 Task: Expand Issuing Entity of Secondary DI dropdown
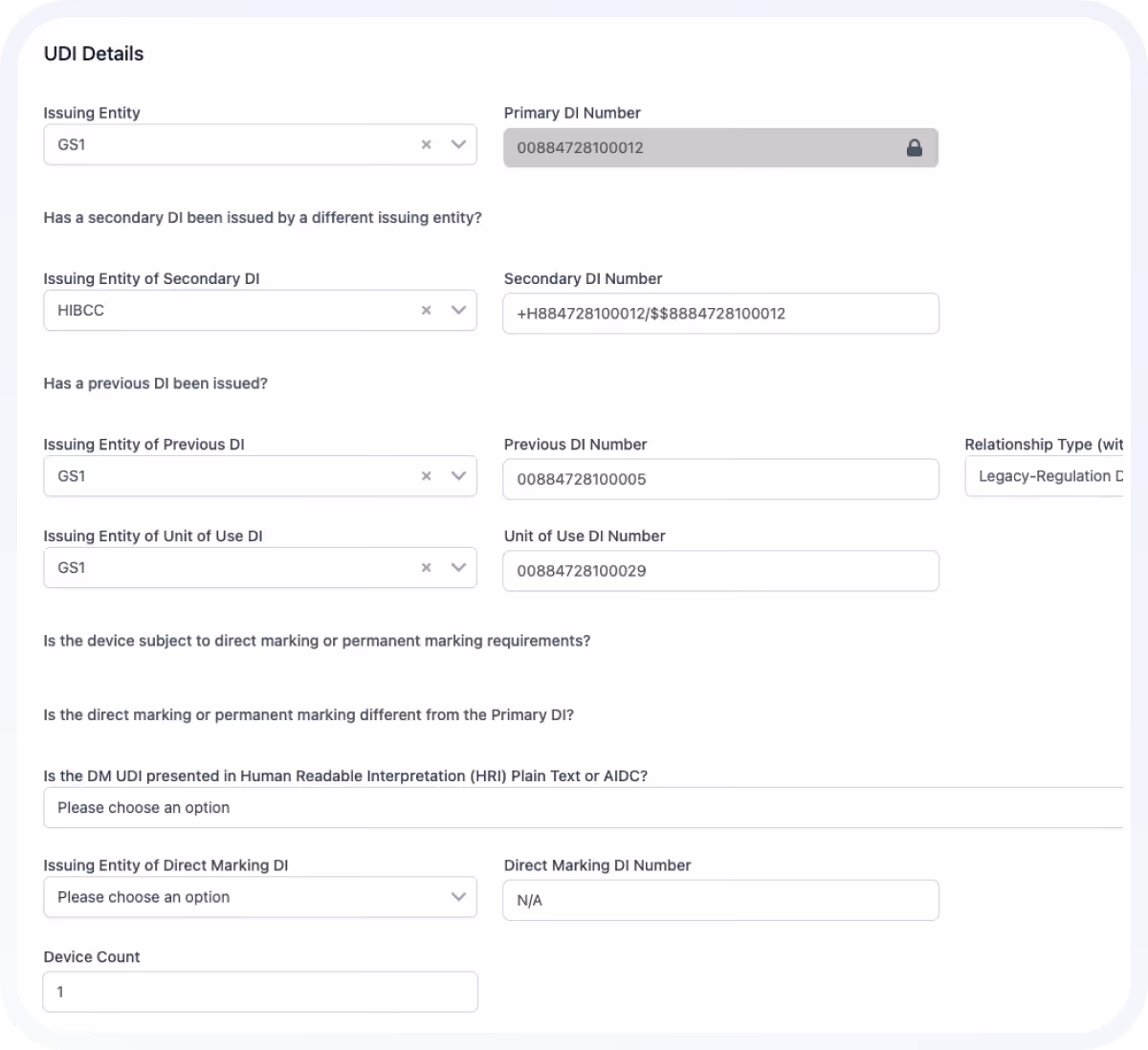[x=458, y=310]
